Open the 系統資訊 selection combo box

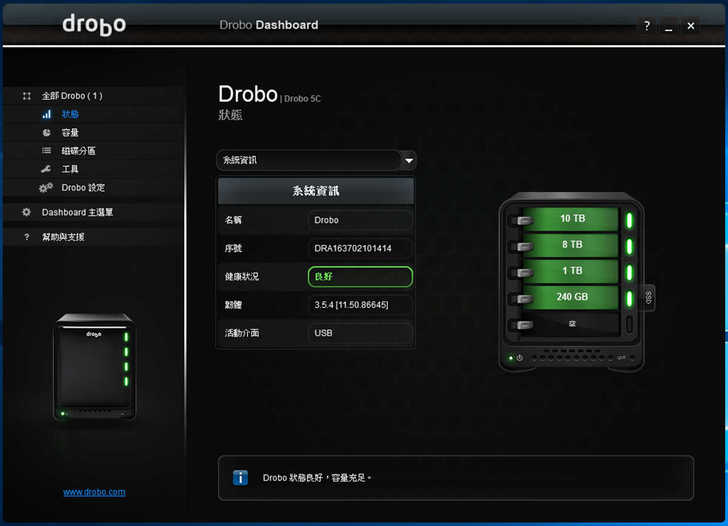coord(316,161)
